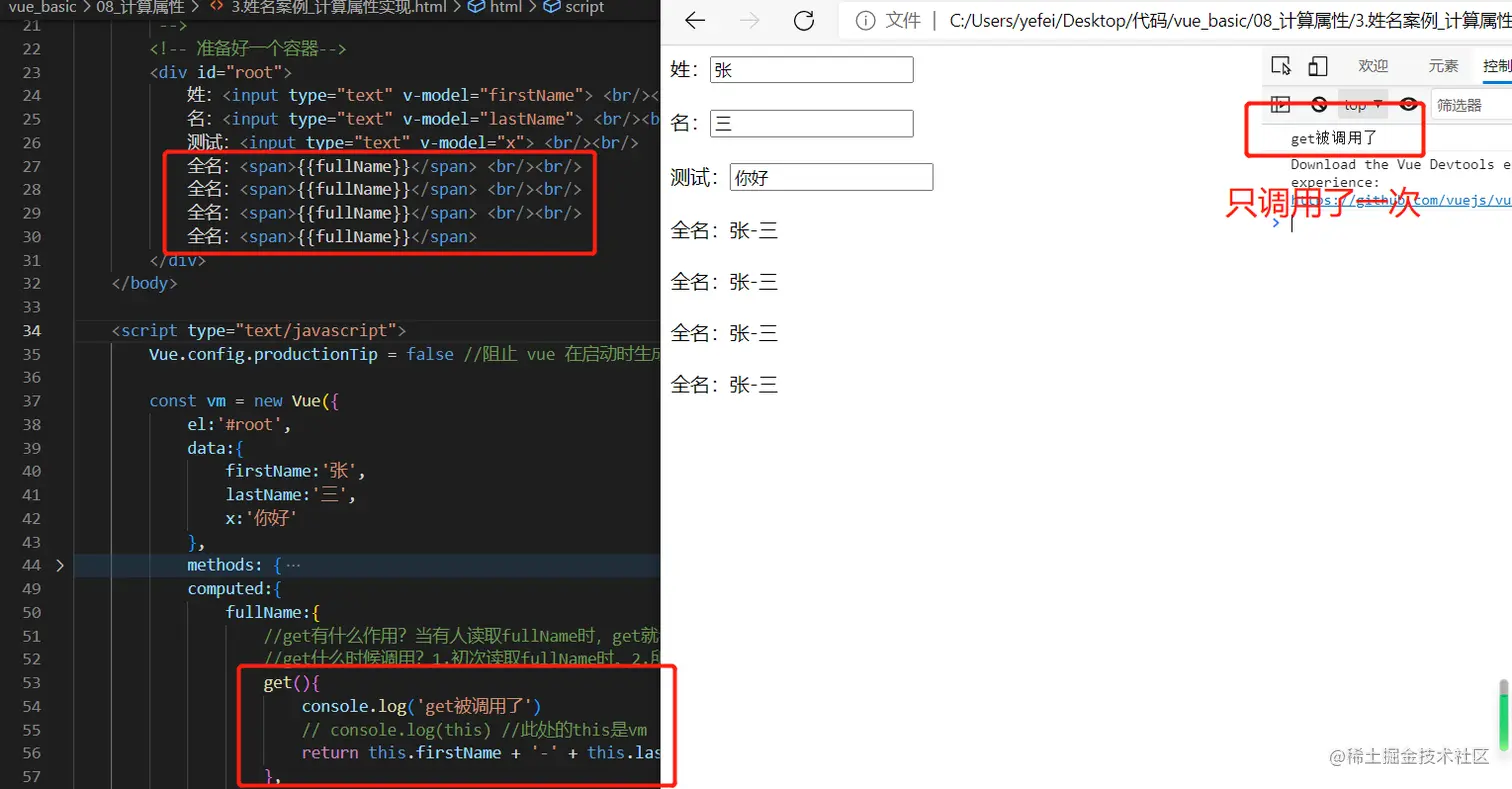Open the top JavaScript context dropdown

1363,105
